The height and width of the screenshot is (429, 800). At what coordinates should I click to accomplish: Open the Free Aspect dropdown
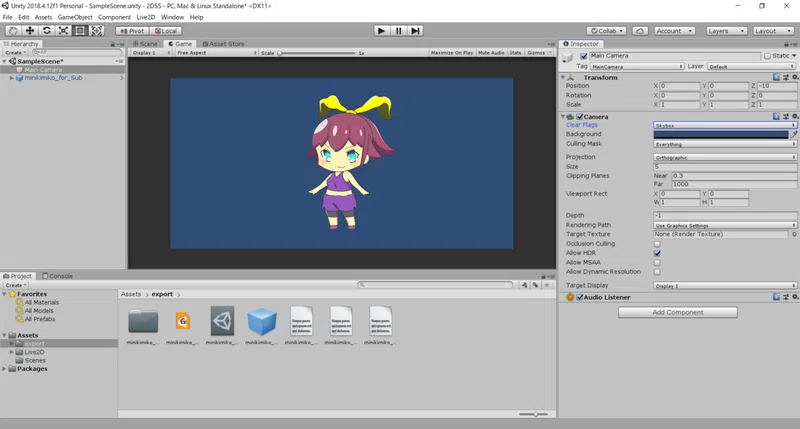(216, 53)
